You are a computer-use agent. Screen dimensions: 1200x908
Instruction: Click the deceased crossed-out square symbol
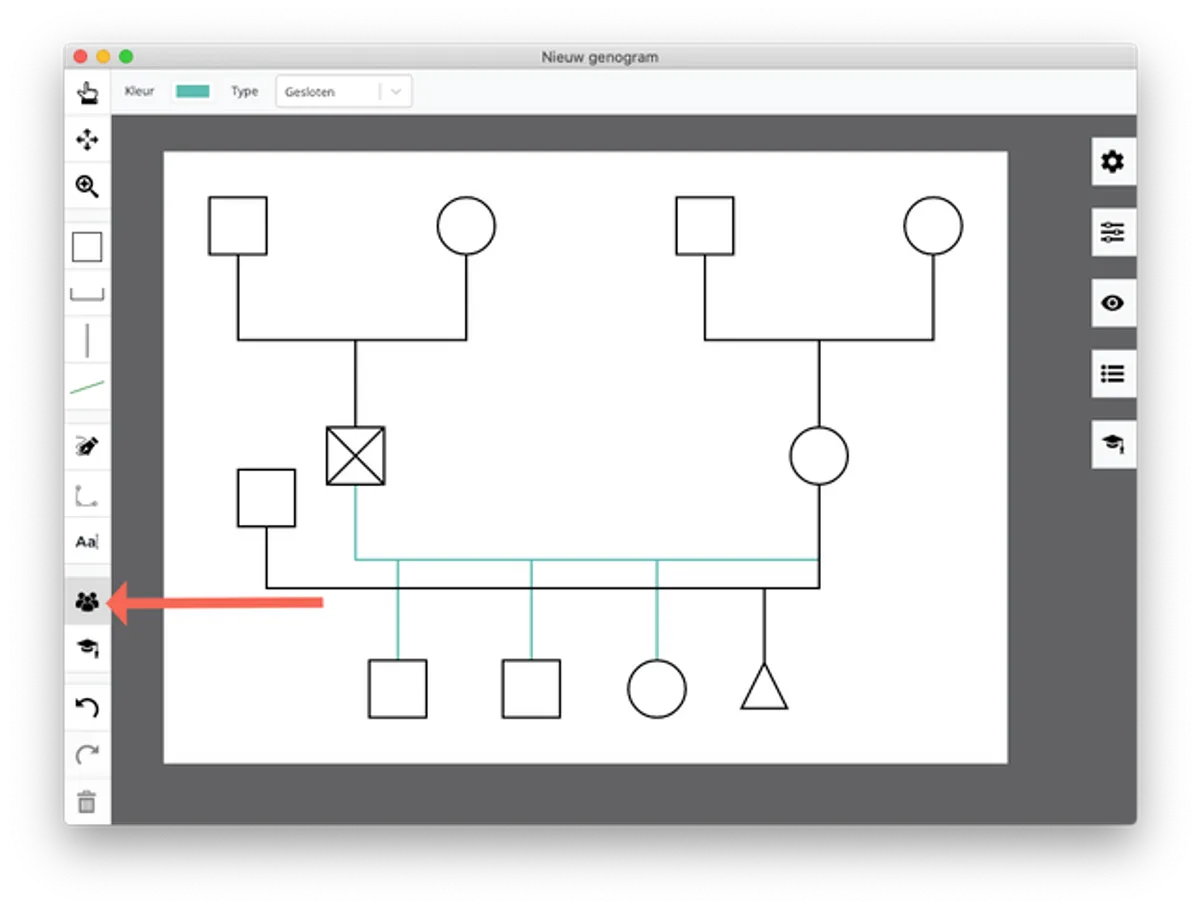(355, 456)
